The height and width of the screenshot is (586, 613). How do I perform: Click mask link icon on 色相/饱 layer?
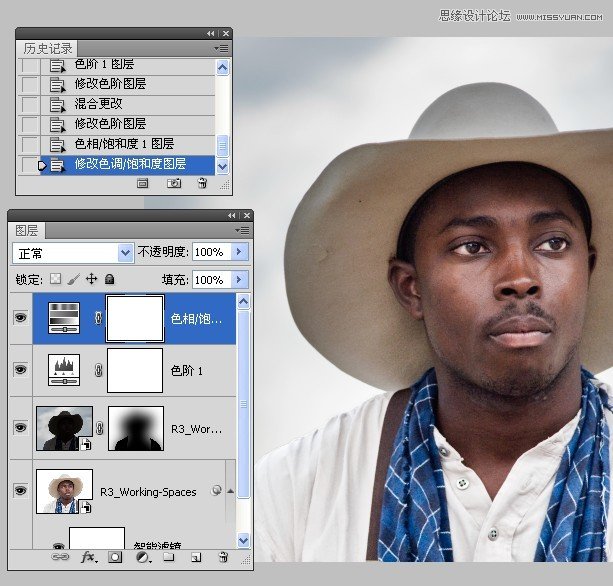(99, 318)
